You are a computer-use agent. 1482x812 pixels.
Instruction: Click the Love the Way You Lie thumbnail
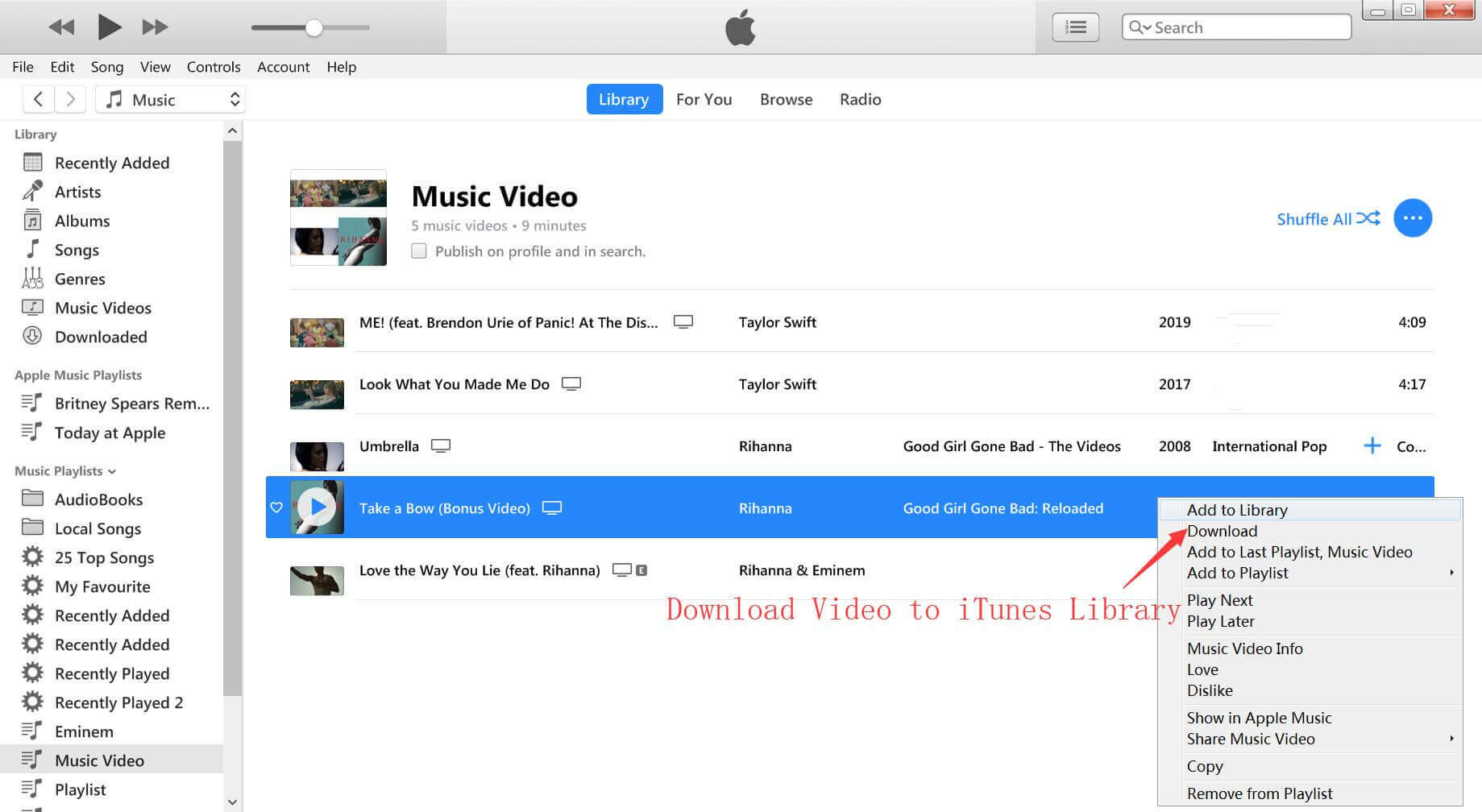point(317,580)
